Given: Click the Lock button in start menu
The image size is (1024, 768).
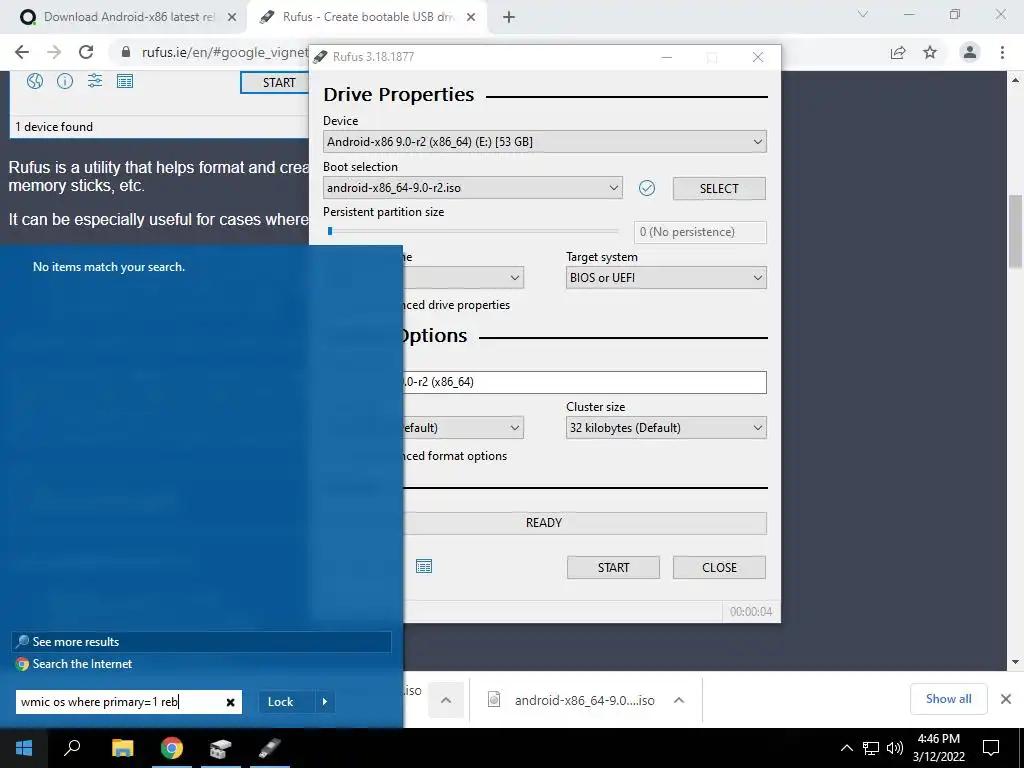Looking at the screenshot, I should click(x=280, y=702).
